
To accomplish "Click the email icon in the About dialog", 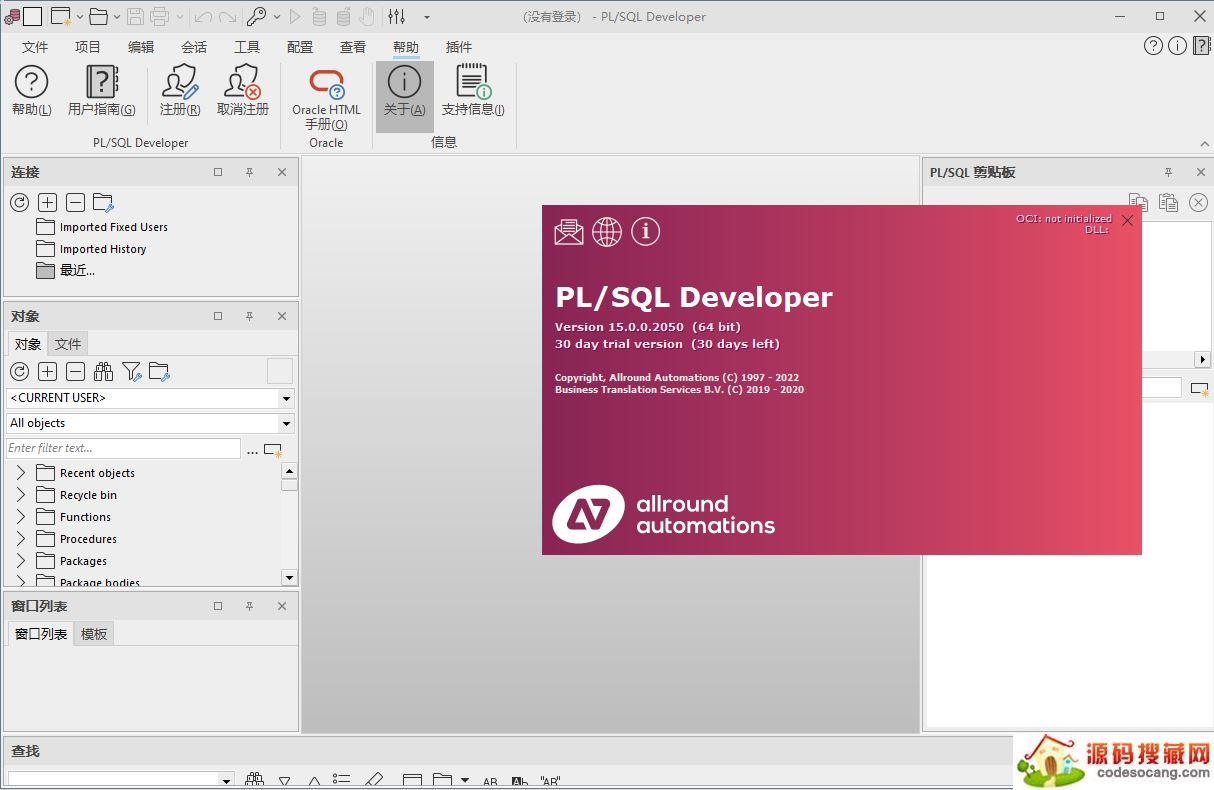I will pos(569,232).
